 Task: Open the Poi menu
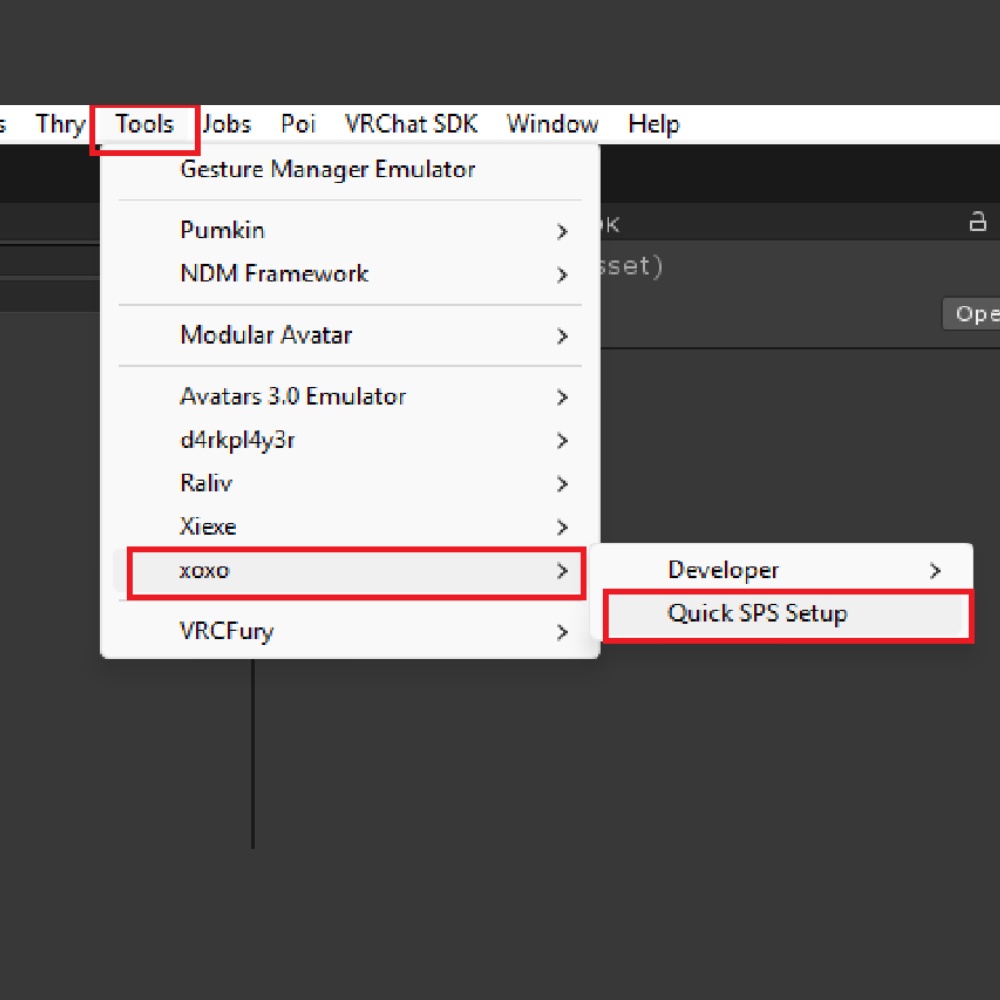coord(298,124)
